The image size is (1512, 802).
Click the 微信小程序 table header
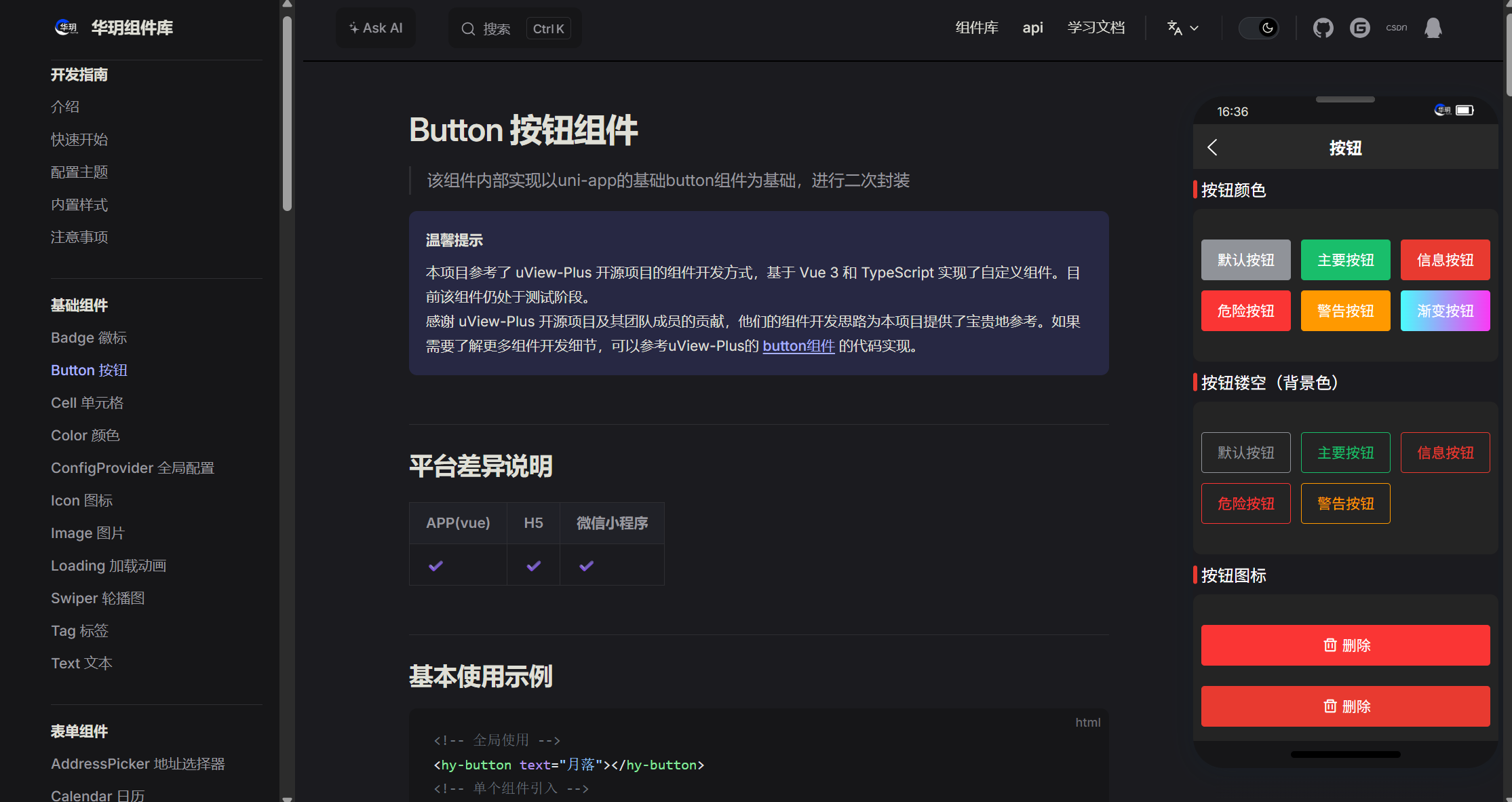(x=612, y=523)
